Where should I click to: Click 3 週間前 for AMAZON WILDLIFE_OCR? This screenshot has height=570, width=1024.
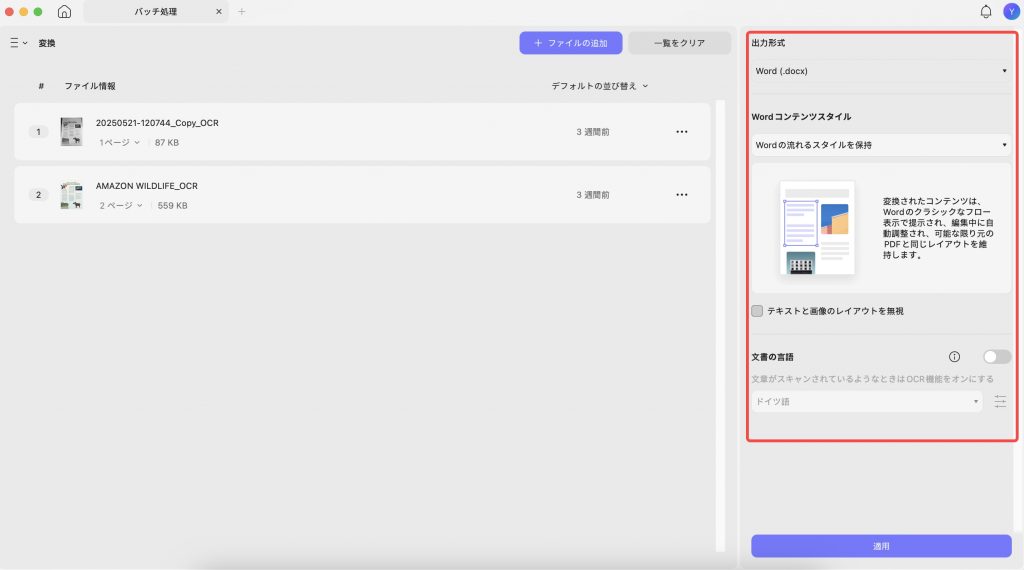click(x=592, y=195)
